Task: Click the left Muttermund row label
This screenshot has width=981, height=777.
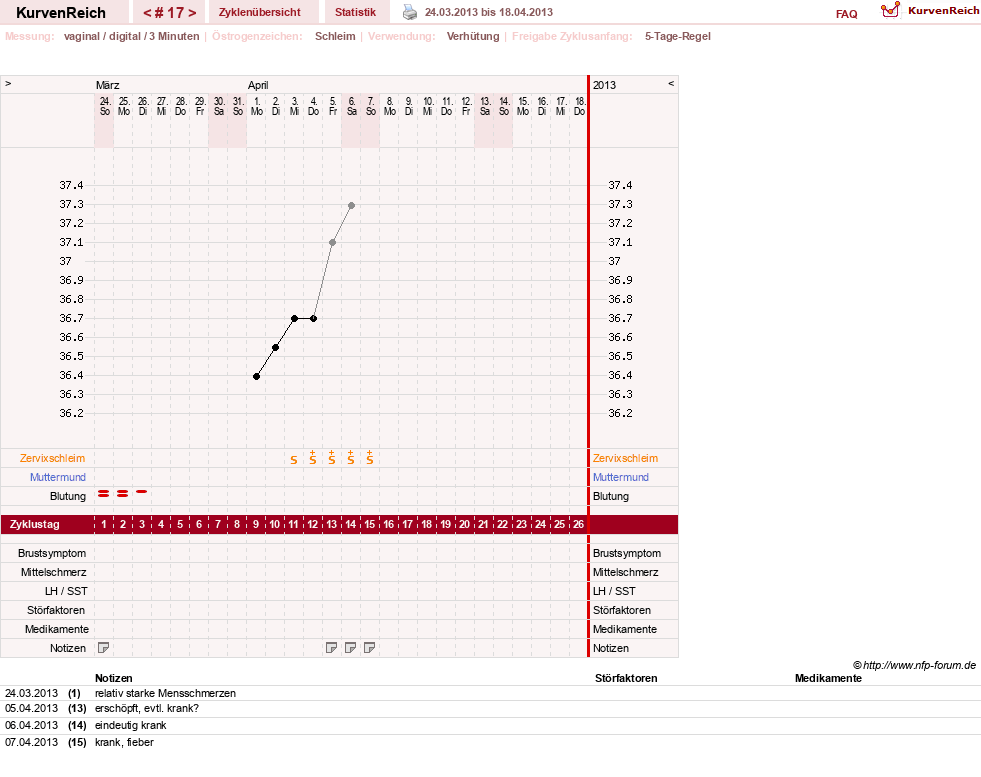Action: [58, 477]
